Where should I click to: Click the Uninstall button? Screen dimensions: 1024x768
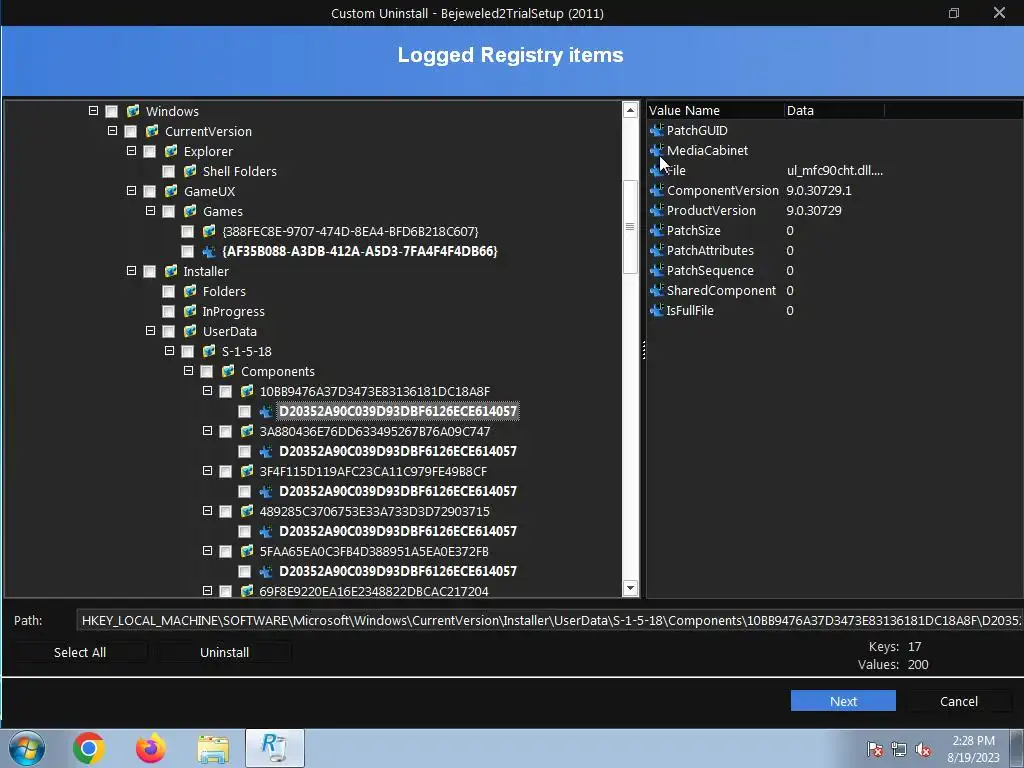tap(224, 652)
